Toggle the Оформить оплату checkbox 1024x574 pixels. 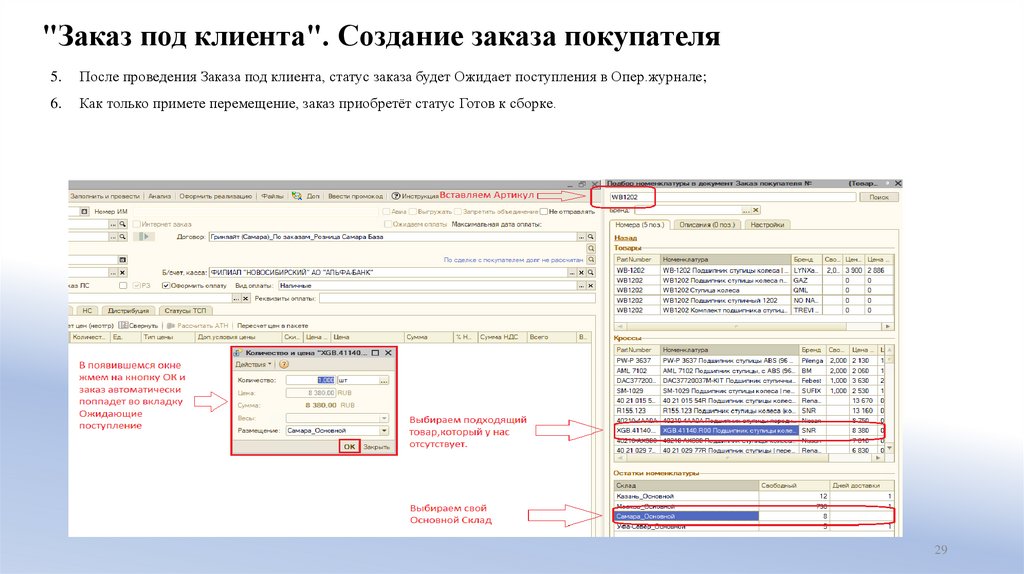(166, 285)
